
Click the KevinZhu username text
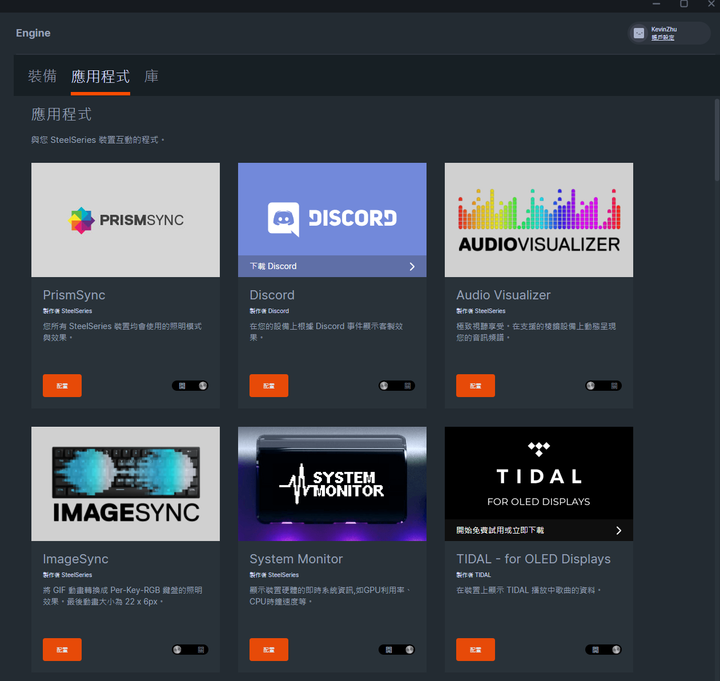tap(664, 29)
